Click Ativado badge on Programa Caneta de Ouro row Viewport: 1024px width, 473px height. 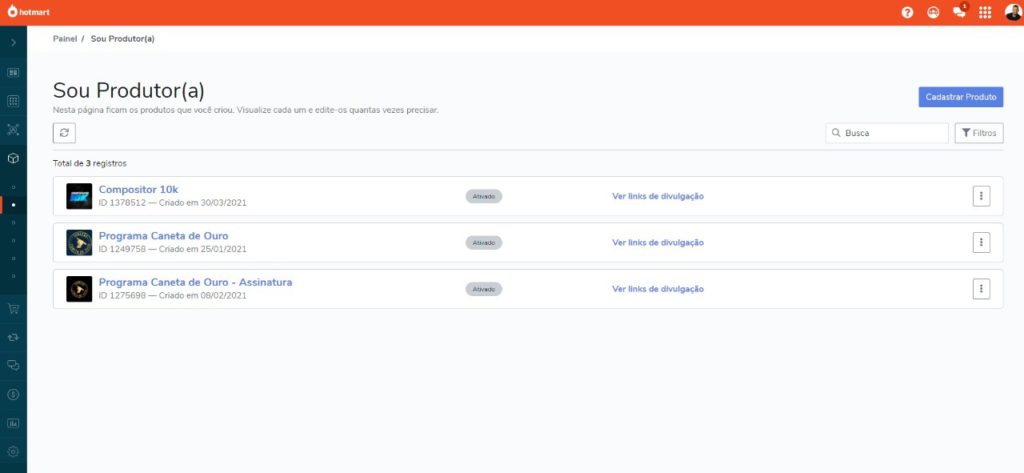(x=484, y=242)
